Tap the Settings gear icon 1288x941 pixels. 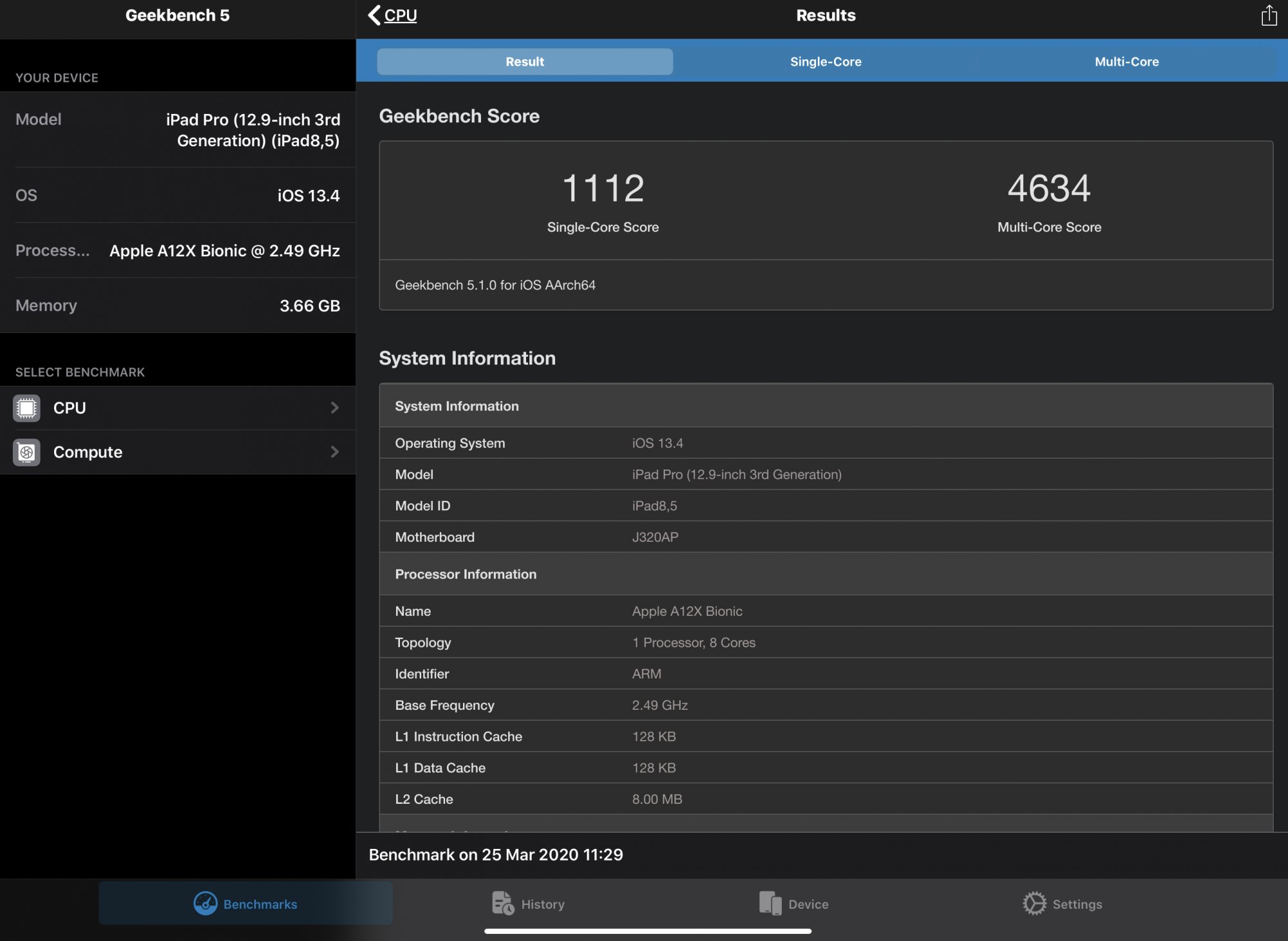click(x=1034, y=904)
